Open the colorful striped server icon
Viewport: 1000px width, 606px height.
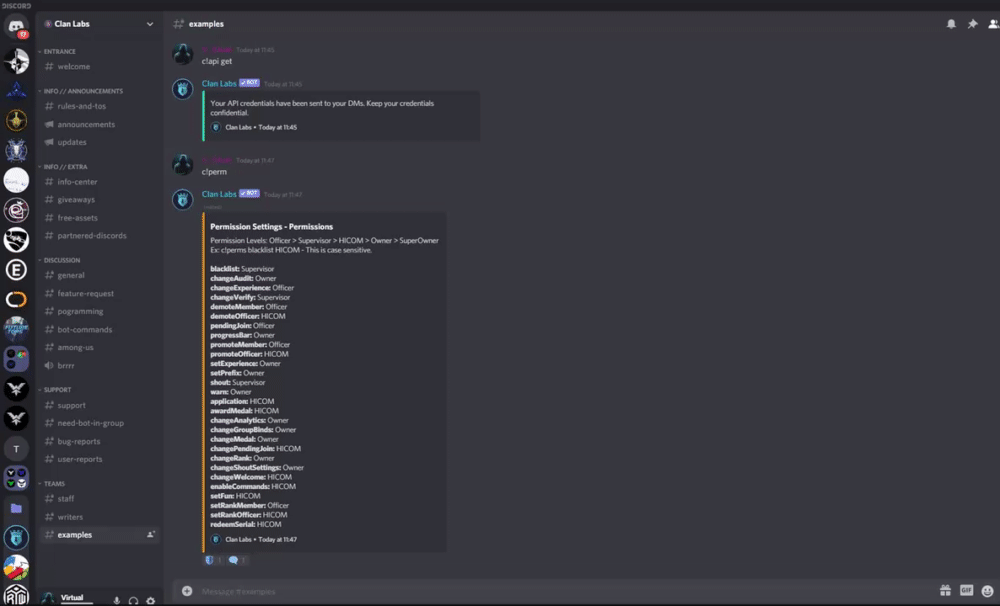tap(16, 567)
